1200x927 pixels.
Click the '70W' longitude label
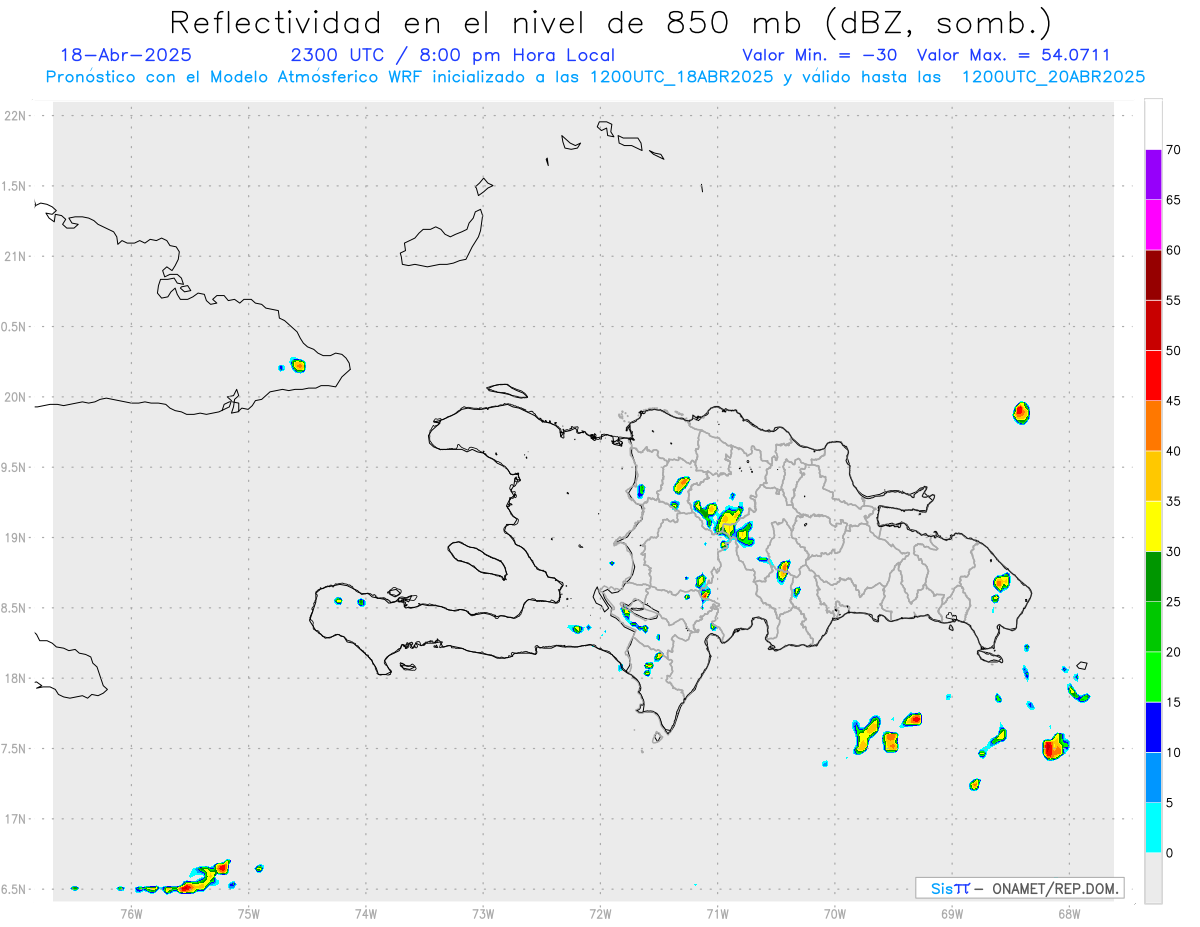pos(834,913)
